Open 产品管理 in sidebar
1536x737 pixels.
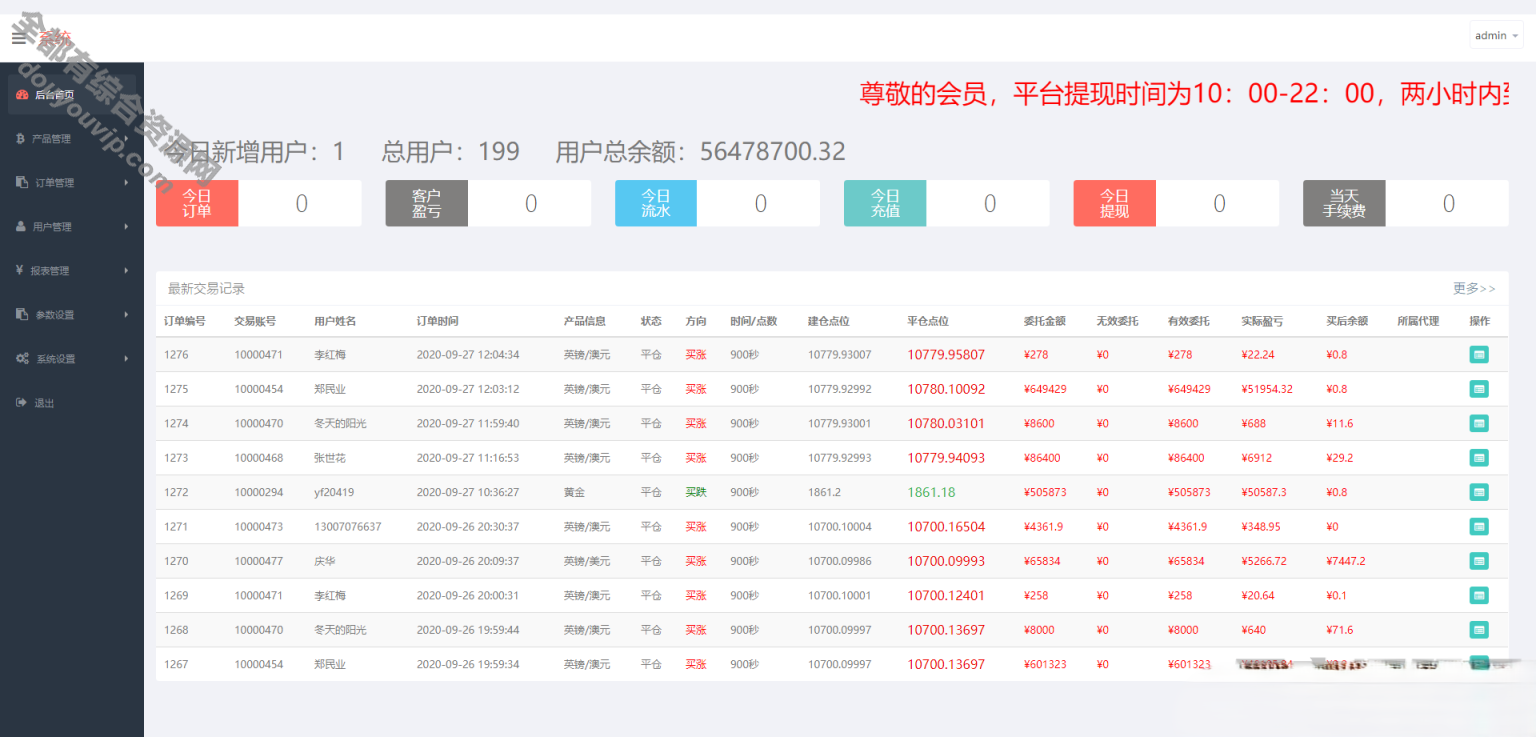[x=72, y=139]
